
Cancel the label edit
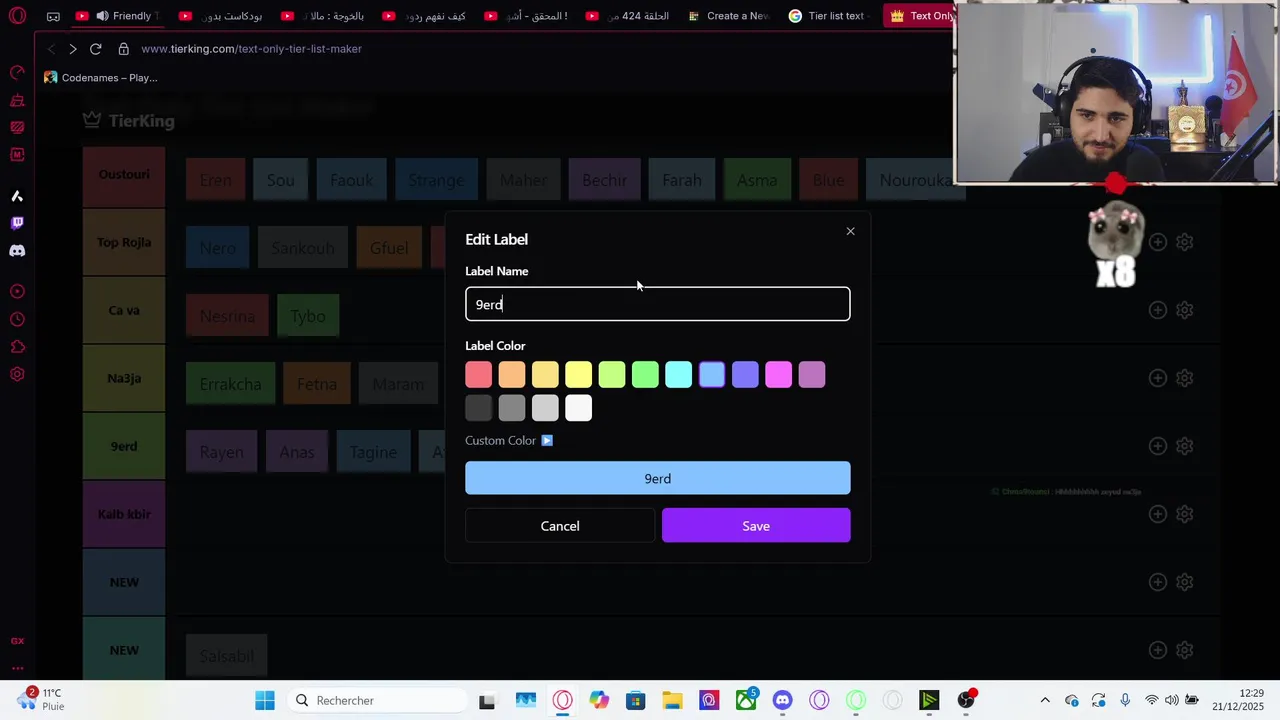(560, 526)
